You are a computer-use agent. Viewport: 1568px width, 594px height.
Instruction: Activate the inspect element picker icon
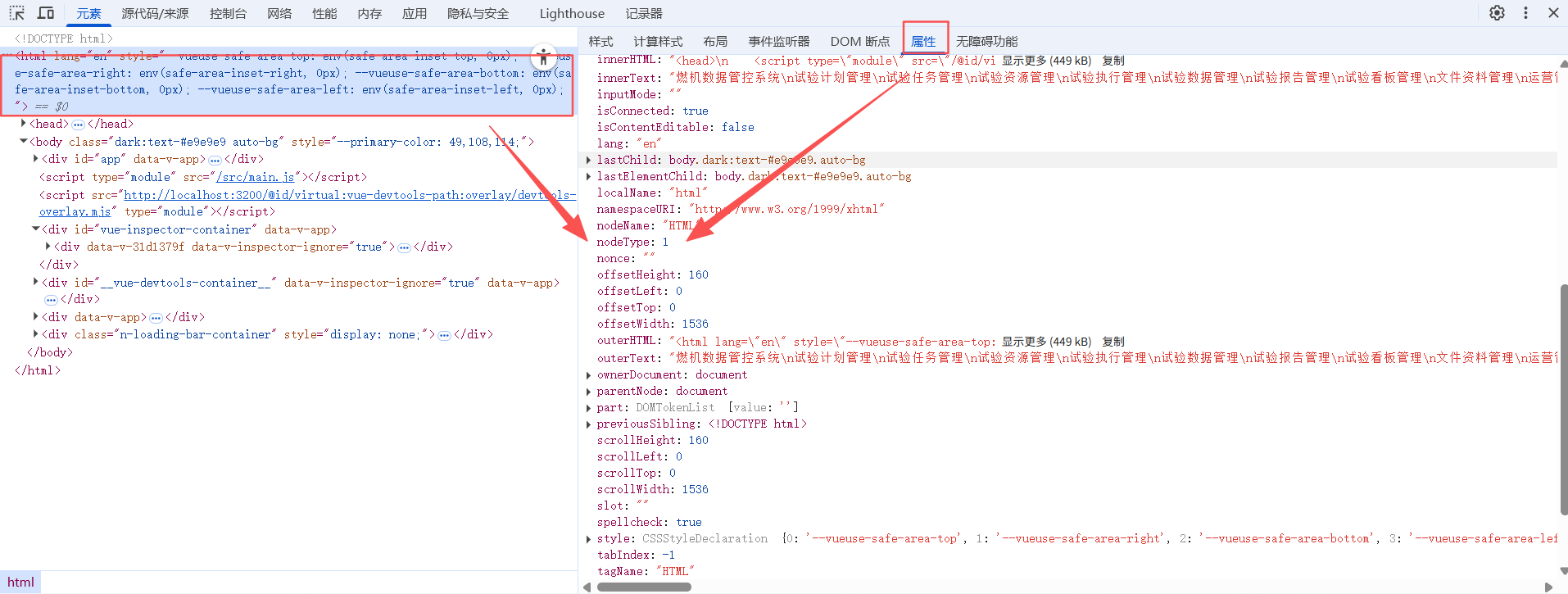[17, 13]
